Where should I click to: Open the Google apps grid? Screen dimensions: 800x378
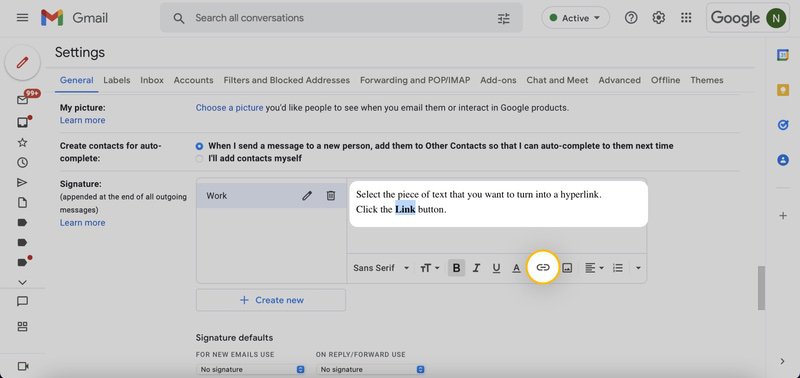click(686, 18)
